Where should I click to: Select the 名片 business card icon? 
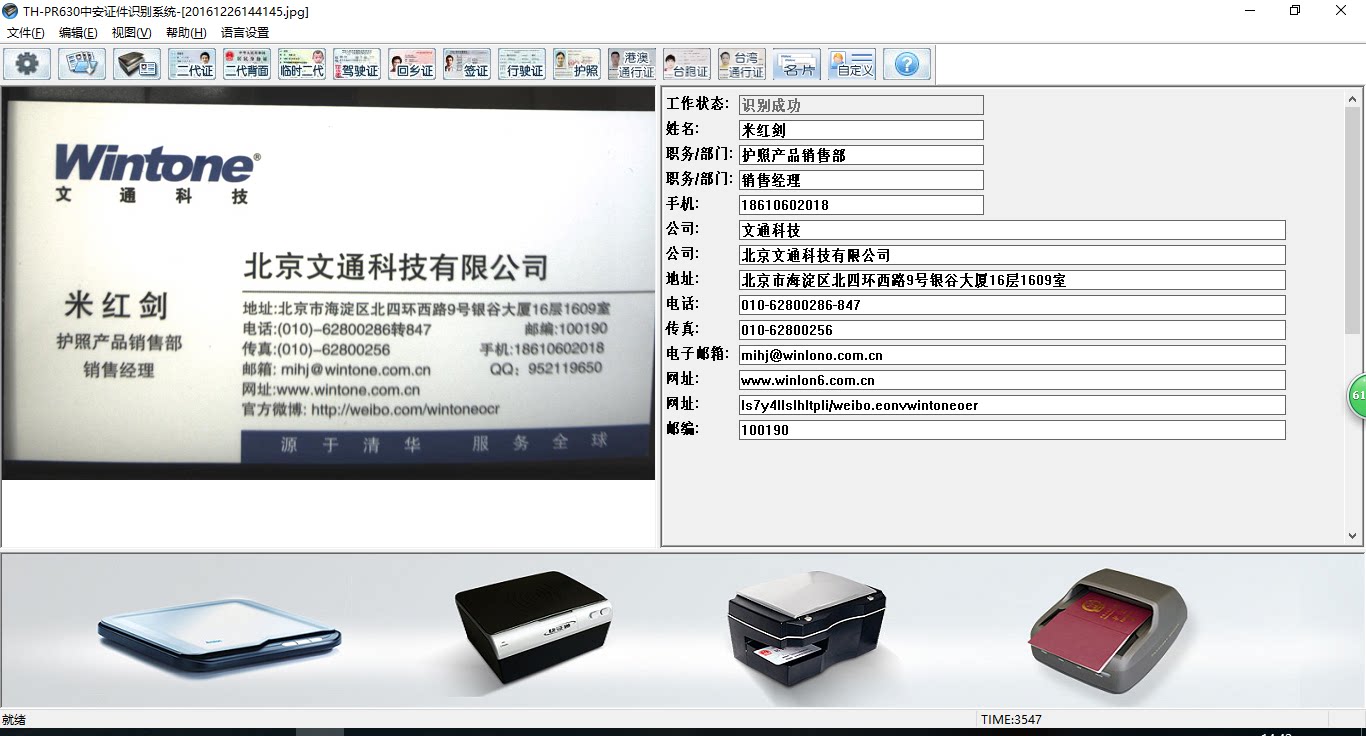point(797,64)
